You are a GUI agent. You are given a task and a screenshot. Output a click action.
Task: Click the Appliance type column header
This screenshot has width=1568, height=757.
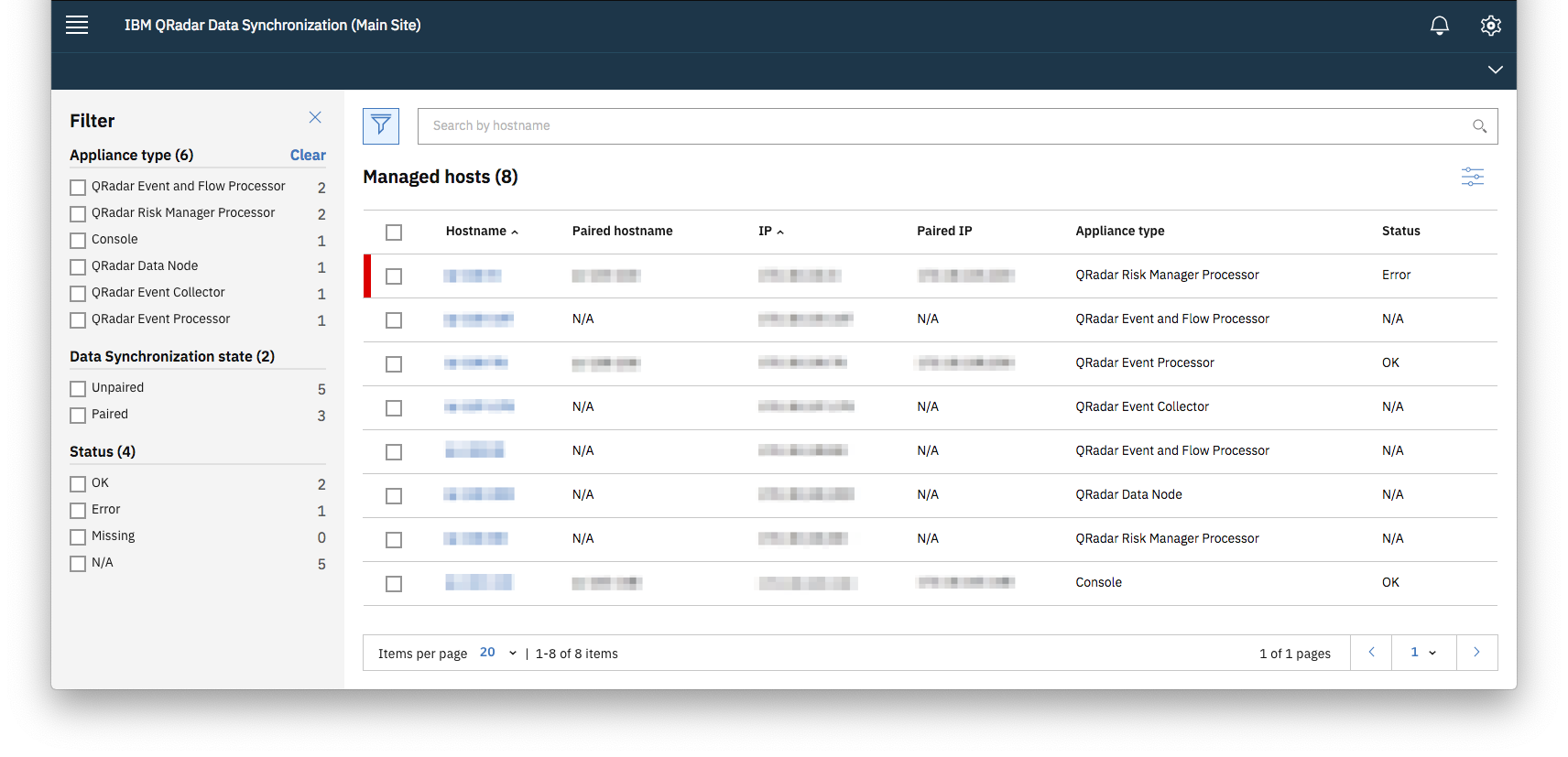click(x=1120, y=232)
